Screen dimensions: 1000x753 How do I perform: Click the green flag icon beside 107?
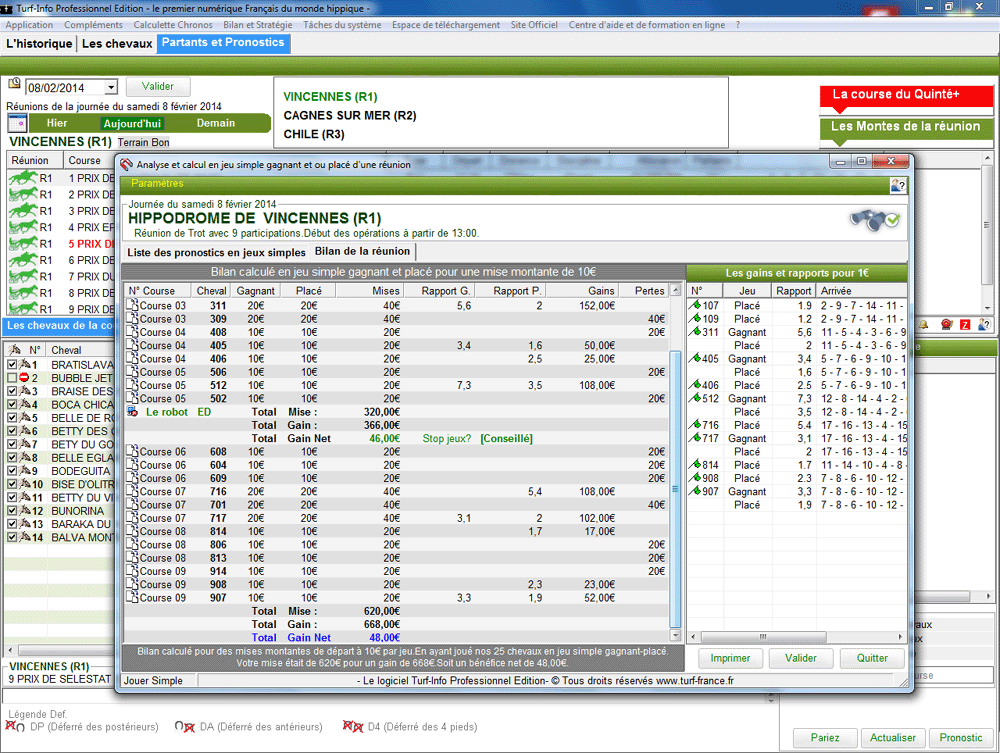tap(696, 306)
